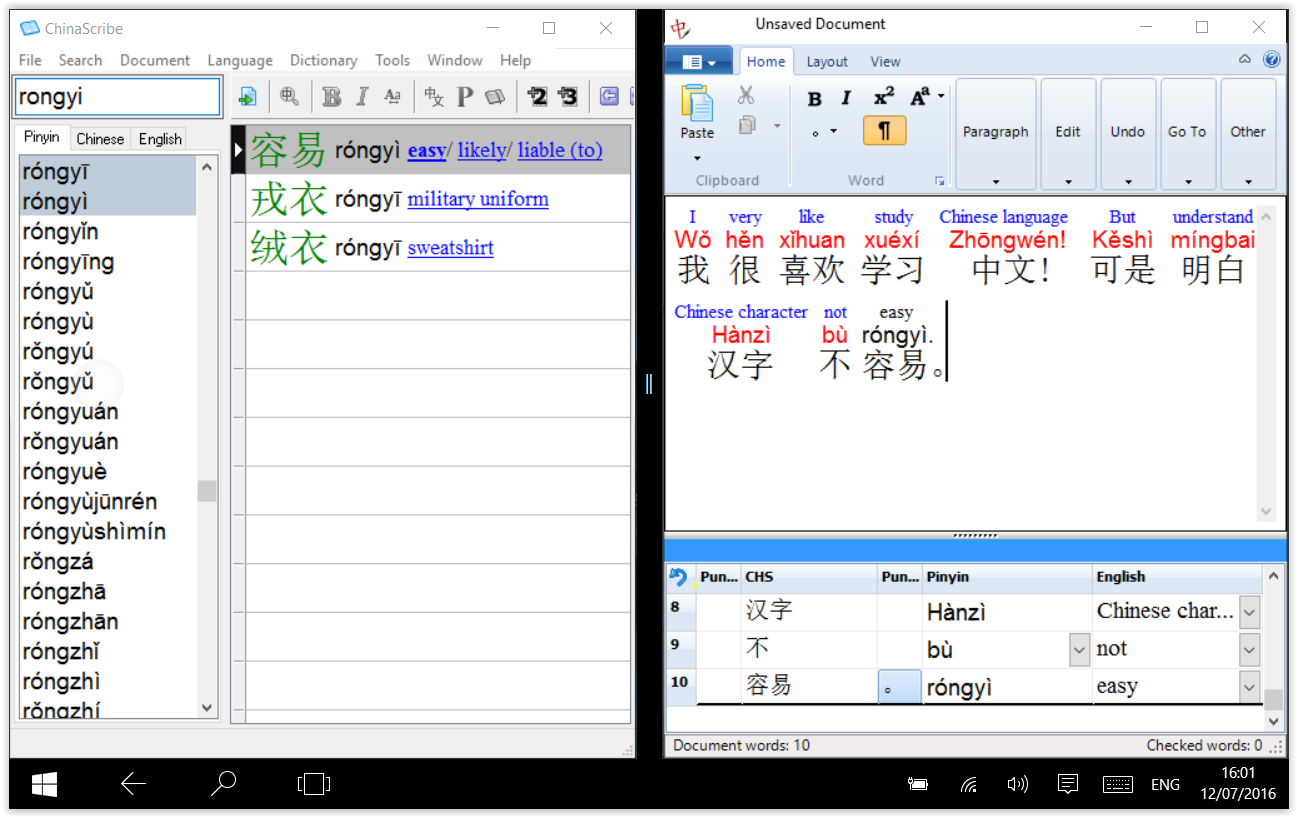Image resolution: width=1297 pixels, height=817 pixels.
Task: Click the open book dictionary icon
Action: (x=495, y=97)
